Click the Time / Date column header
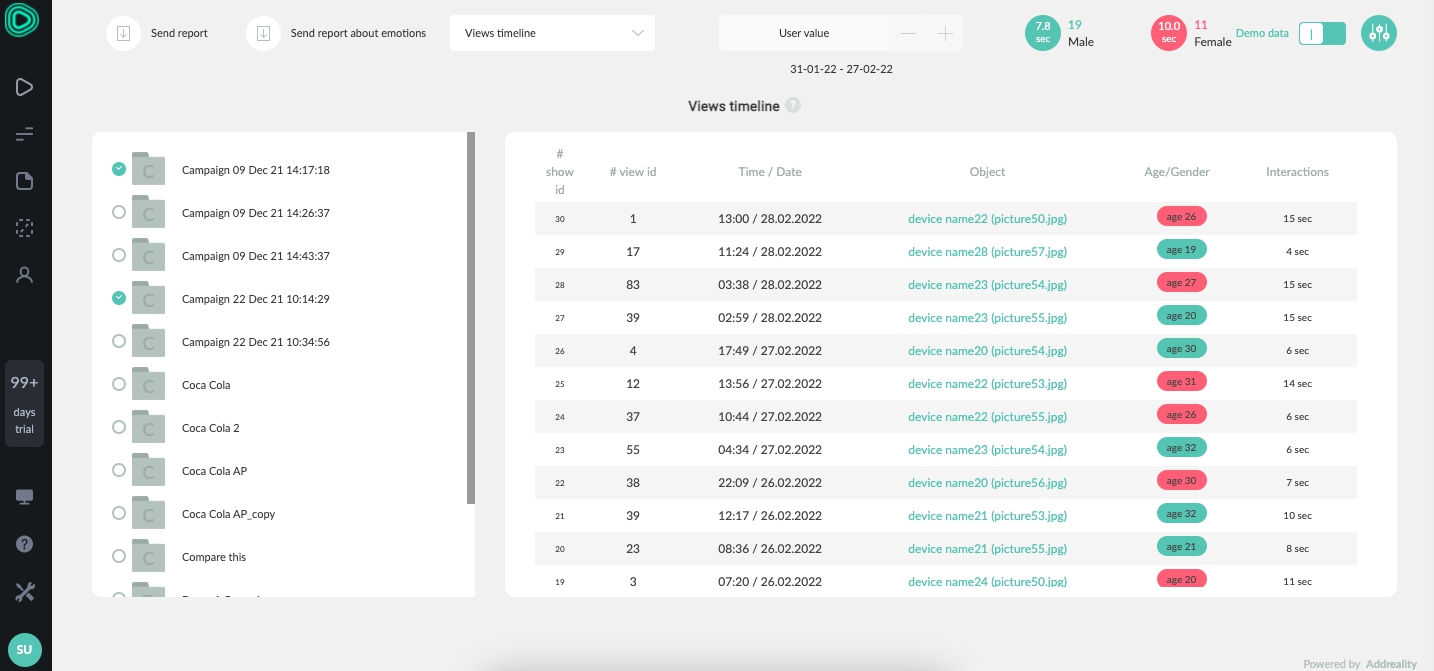The height and width of the screenshot is (671, 1434). [x=770, y=172]
